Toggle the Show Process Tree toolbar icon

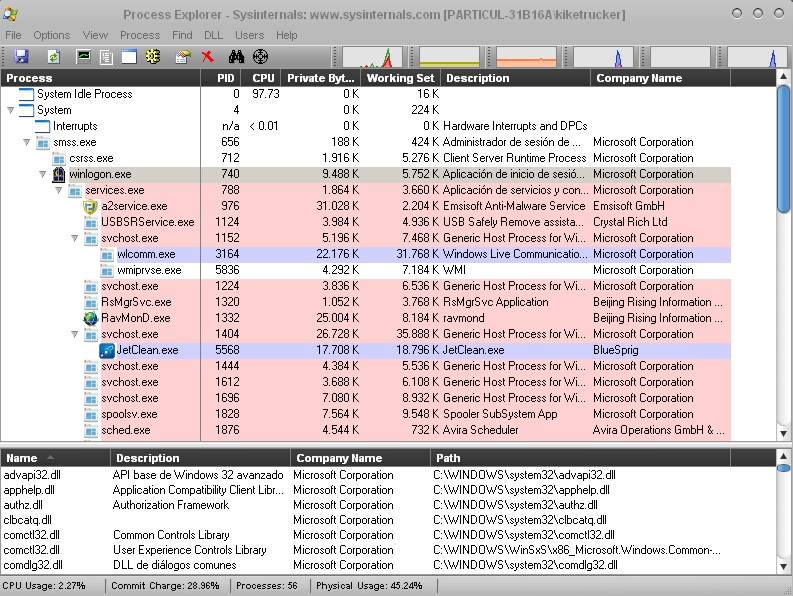tap(106, 57)
